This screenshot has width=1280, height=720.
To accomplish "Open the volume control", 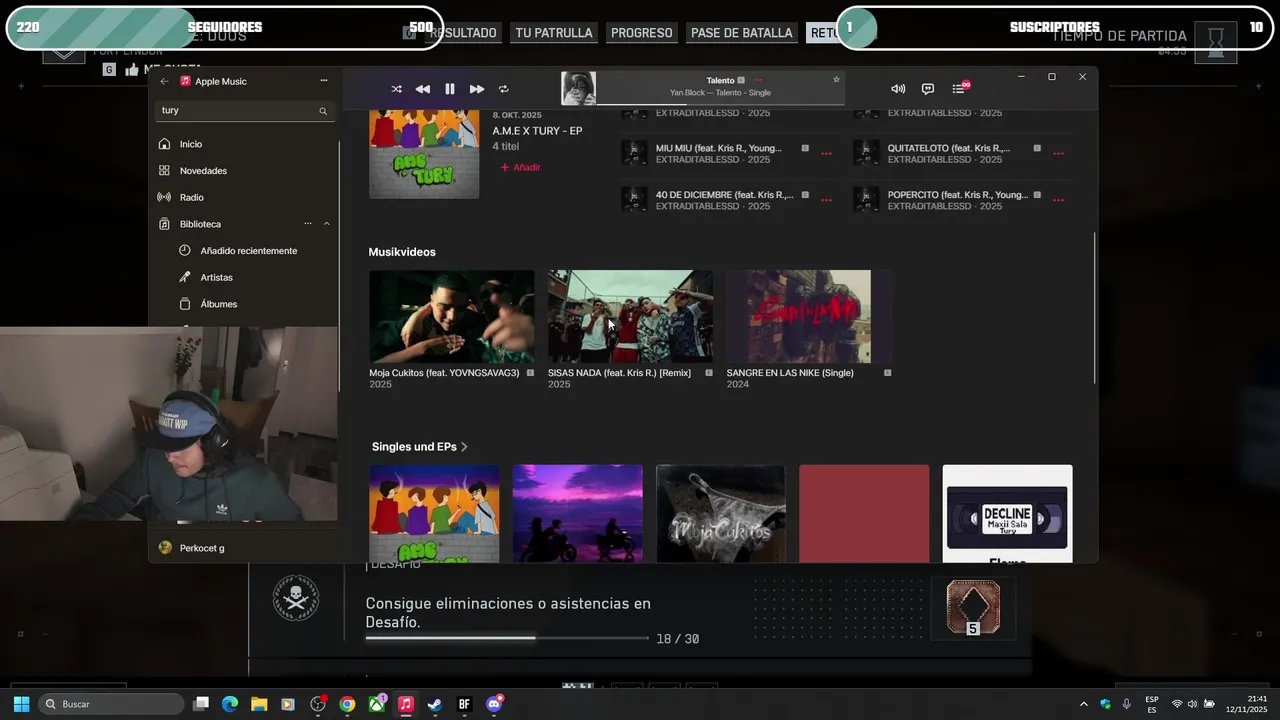I will coord(898,89).
